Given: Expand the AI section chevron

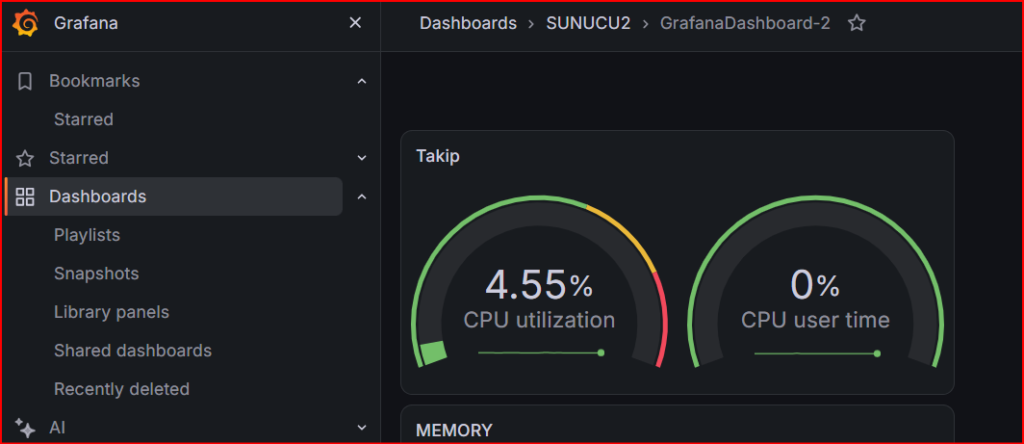Looking at the screenshot, I should [362, 428].
